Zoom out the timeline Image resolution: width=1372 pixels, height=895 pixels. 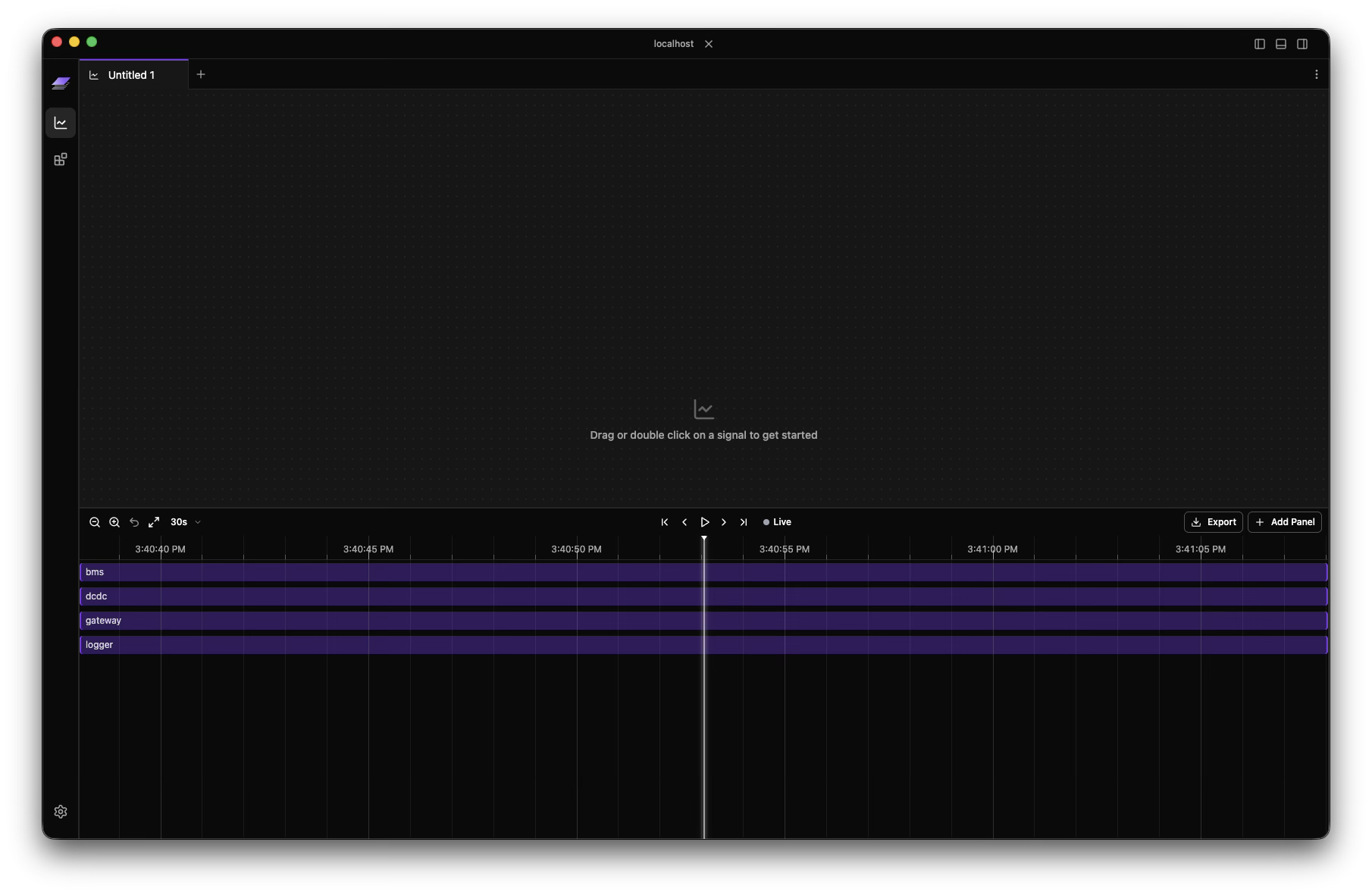pyautogui.click(x=95, y=522)
